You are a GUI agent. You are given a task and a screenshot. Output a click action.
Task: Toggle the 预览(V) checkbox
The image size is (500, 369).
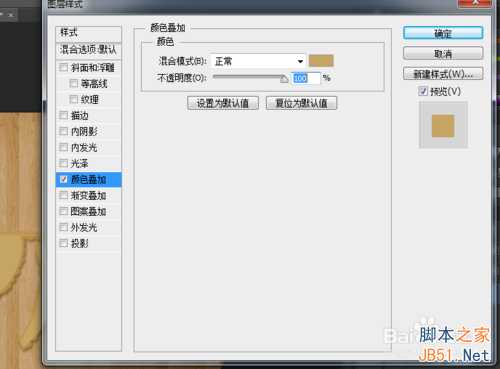(x=423, y=91)
